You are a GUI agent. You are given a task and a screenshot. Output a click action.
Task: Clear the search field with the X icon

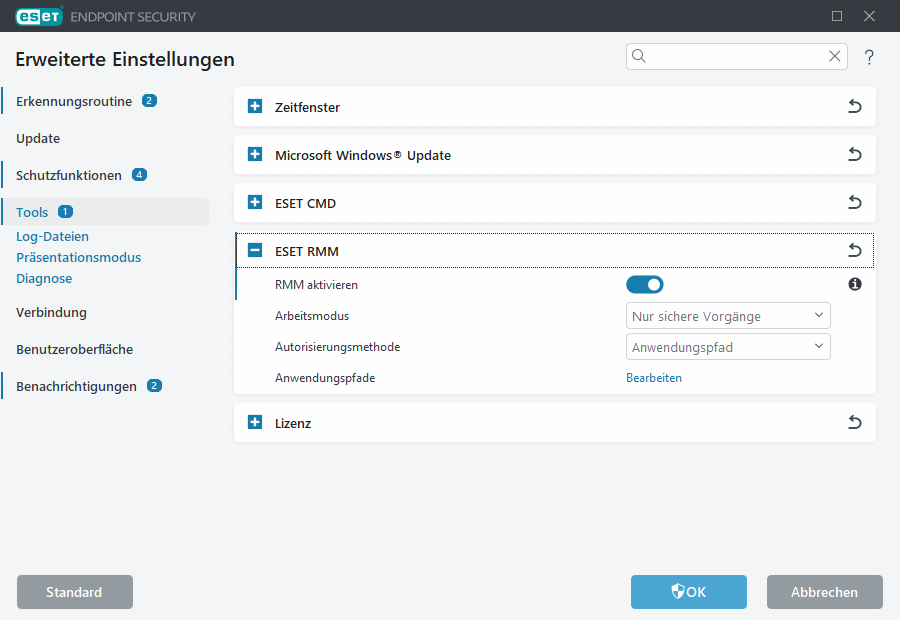point(834,56)
